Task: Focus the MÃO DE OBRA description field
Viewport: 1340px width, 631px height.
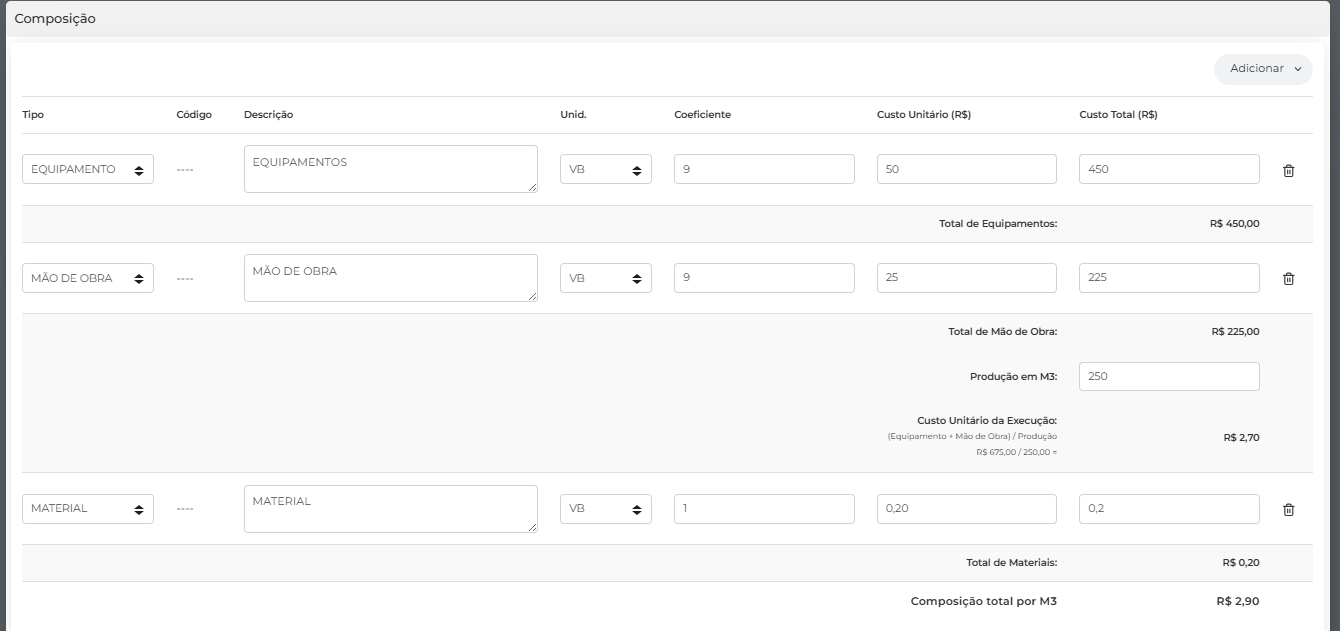Action: [390, 277]
